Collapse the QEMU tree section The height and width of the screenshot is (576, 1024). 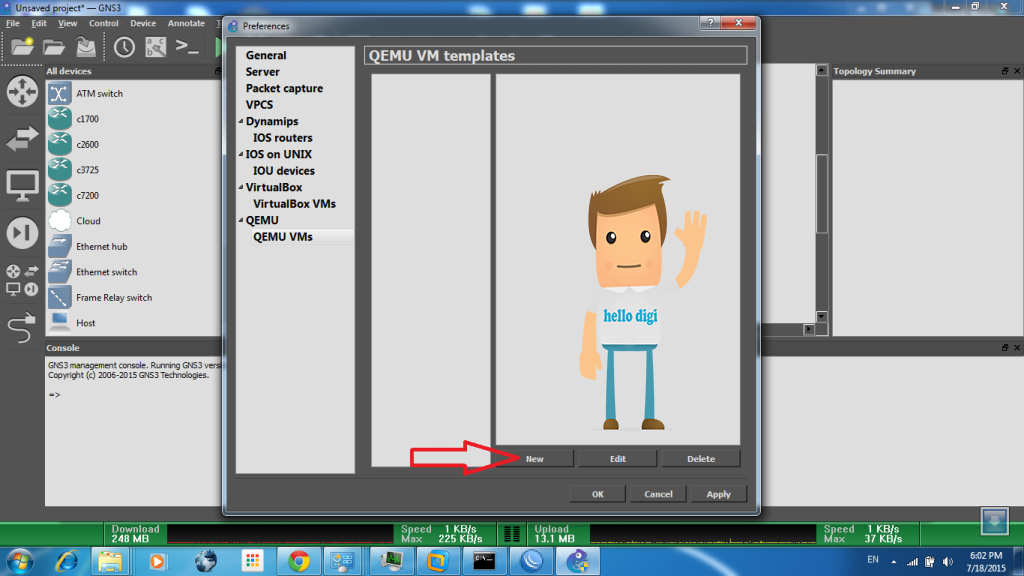[241, 220]
